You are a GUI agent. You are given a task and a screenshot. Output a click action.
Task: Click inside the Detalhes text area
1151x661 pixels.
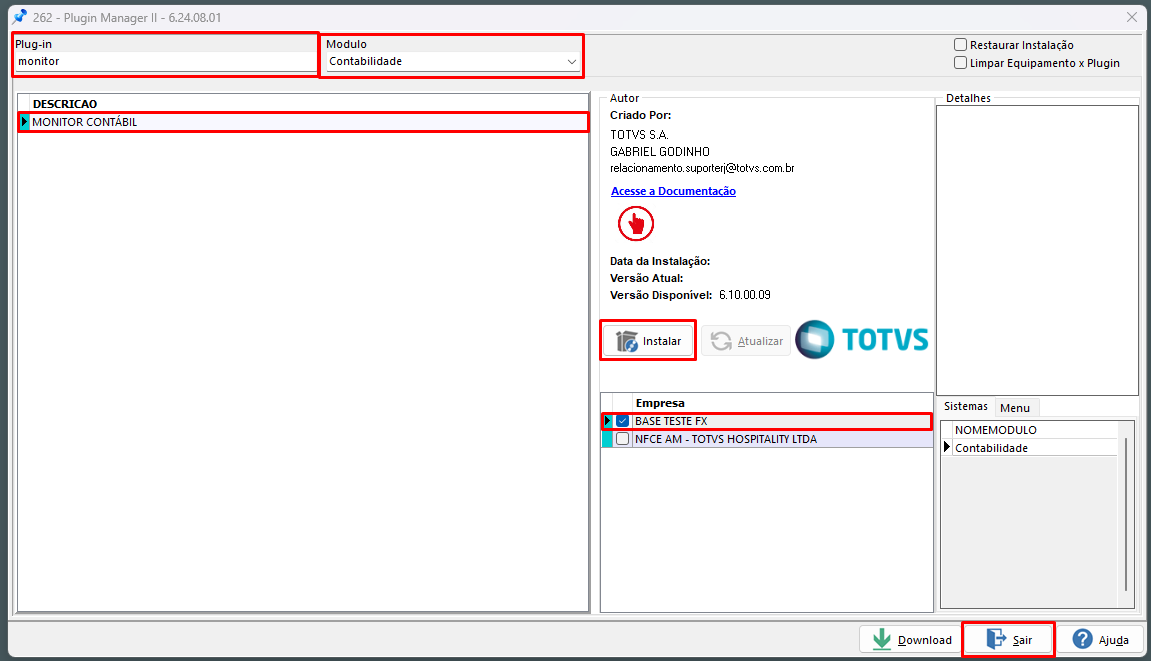[x=1037, y=250]
